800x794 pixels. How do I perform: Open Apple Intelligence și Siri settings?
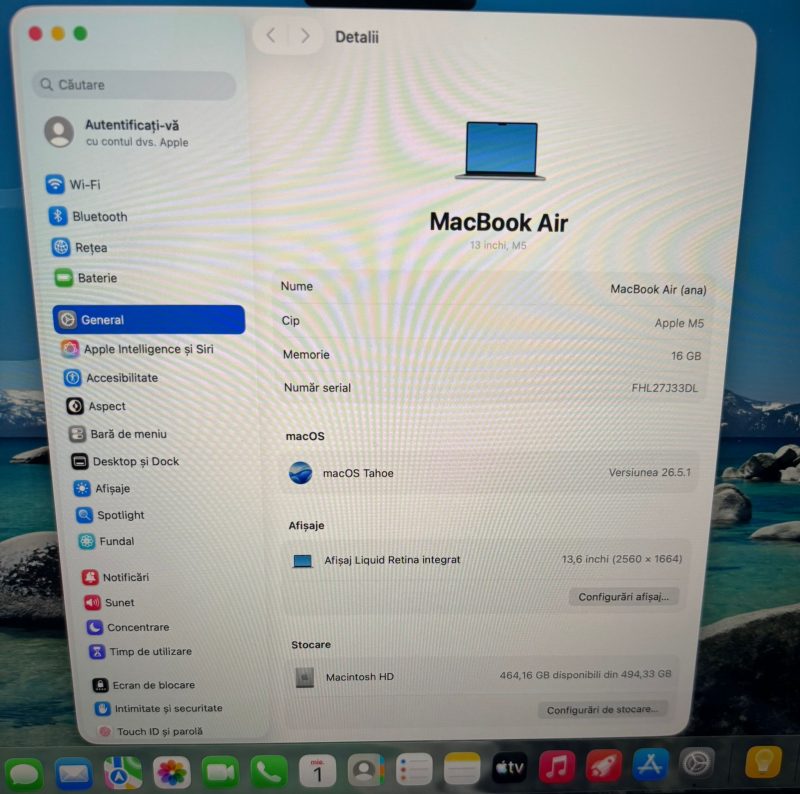tap(137, 349)
